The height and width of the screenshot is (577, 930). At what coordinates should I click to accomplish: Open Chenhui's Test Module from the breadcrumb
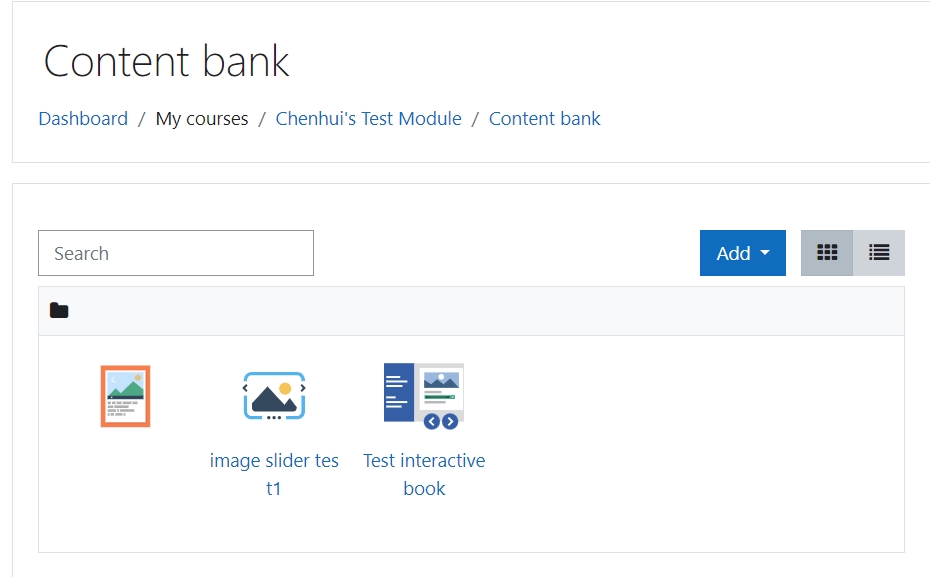368,118
